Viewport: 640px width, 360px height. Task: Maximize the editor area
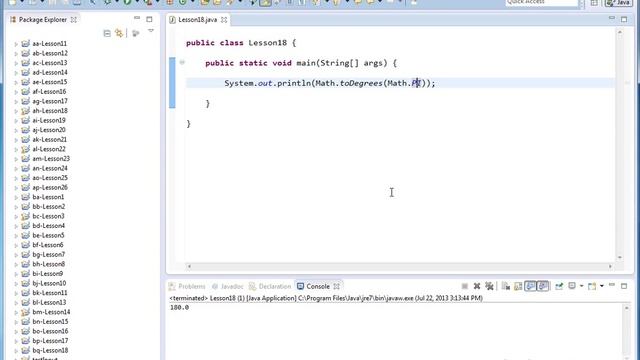[x=624, y=19]
